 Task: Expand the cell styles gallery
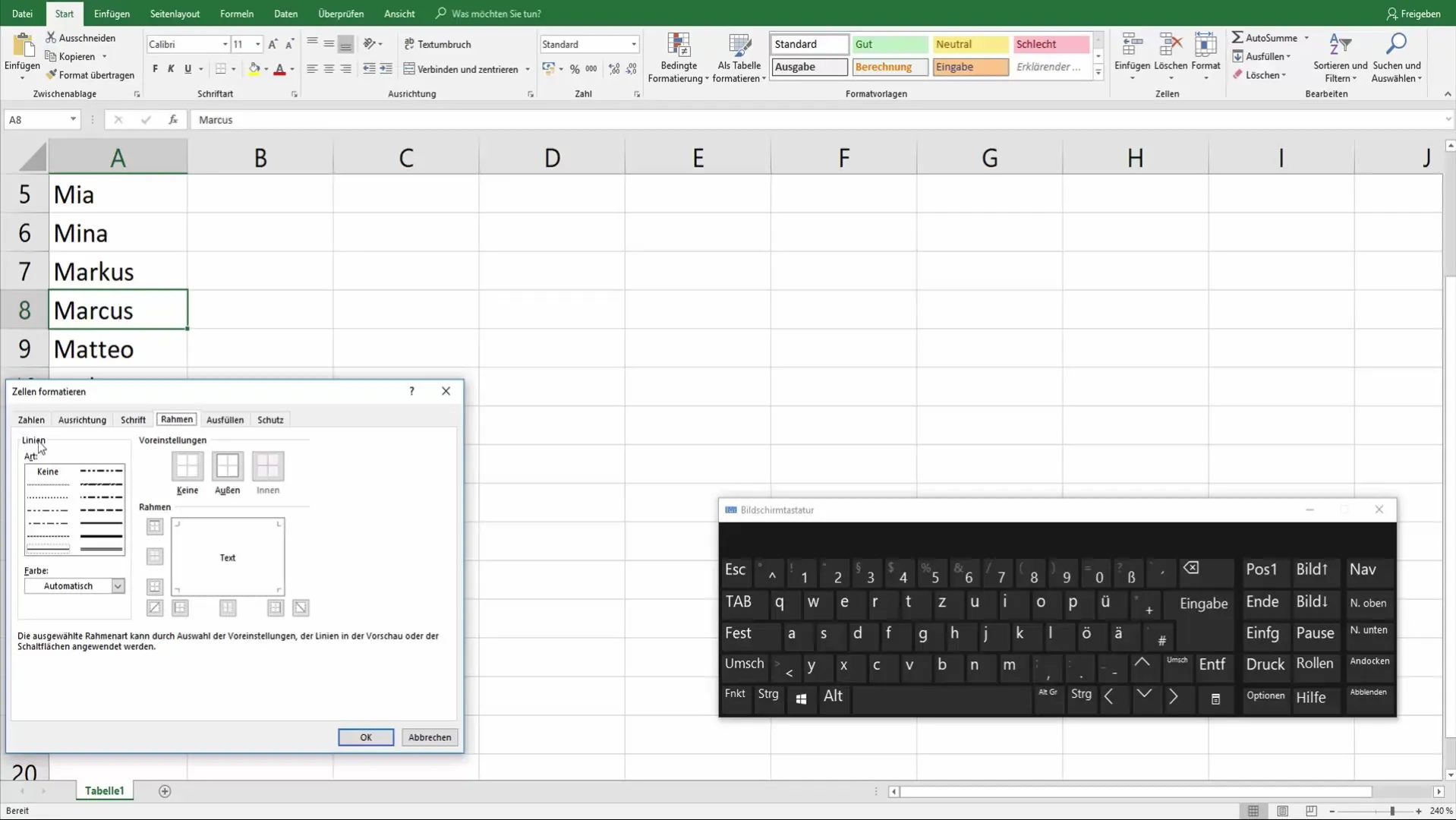coord(1098,72)
